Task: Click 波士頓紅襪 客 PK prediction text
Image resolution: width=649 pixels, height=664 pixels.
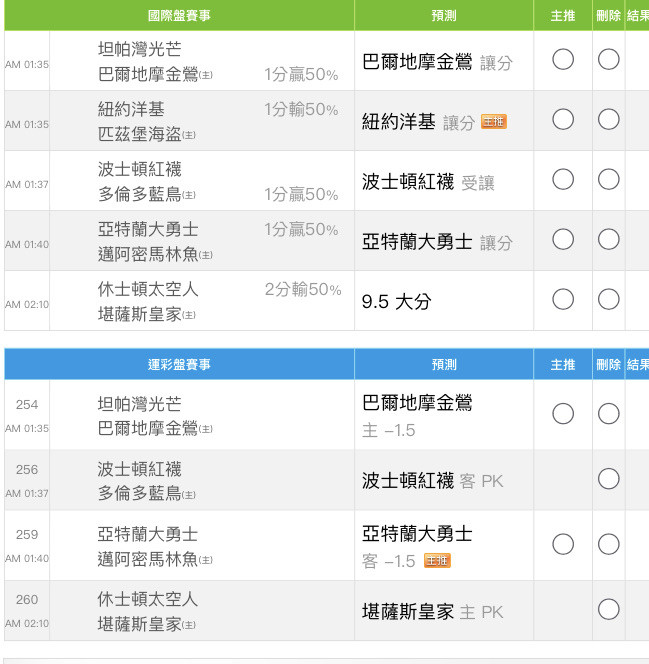Action: coord(432,481)
